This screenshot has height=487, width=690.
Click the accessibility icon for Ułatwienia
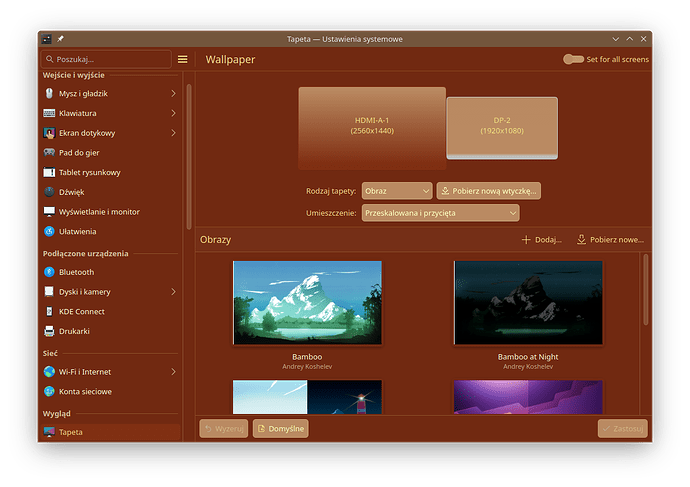coord(49,231)
